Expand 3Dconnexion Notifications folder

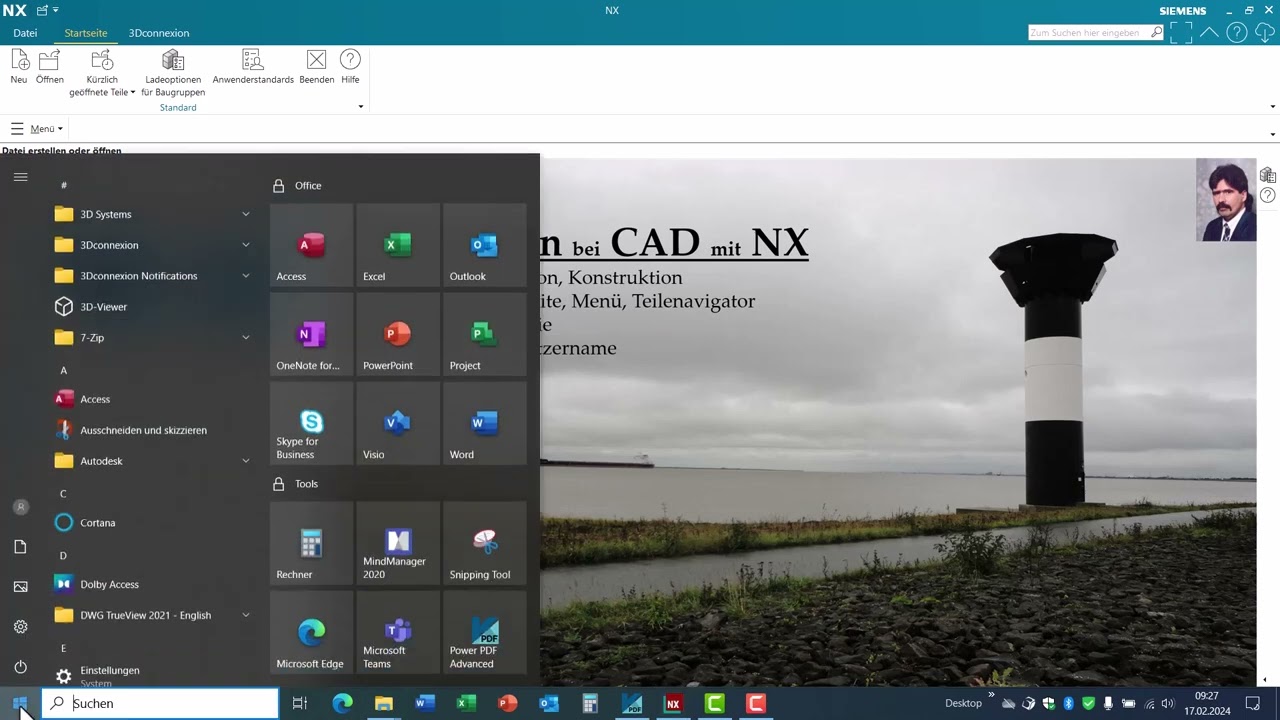click(153, 276)
